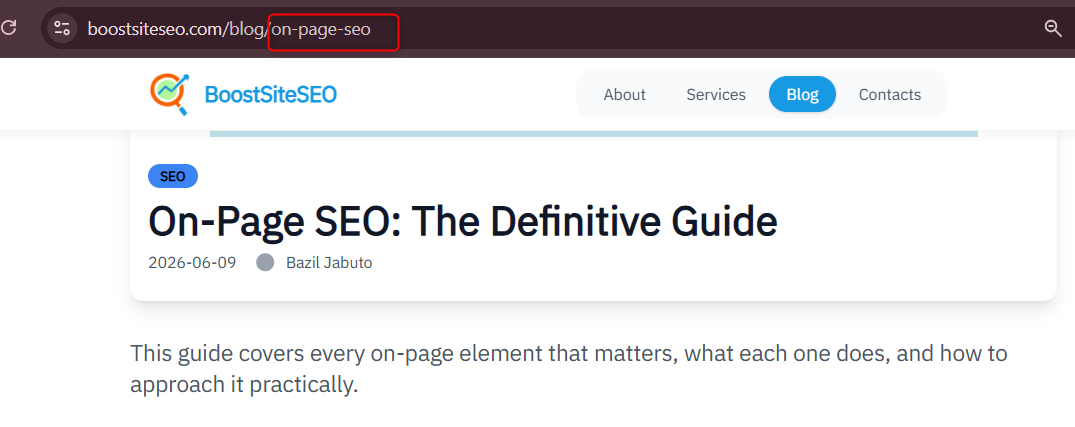Open author Bazil Jabuto's name
This screenshot has width=1075, height=427.
[329, 263]
